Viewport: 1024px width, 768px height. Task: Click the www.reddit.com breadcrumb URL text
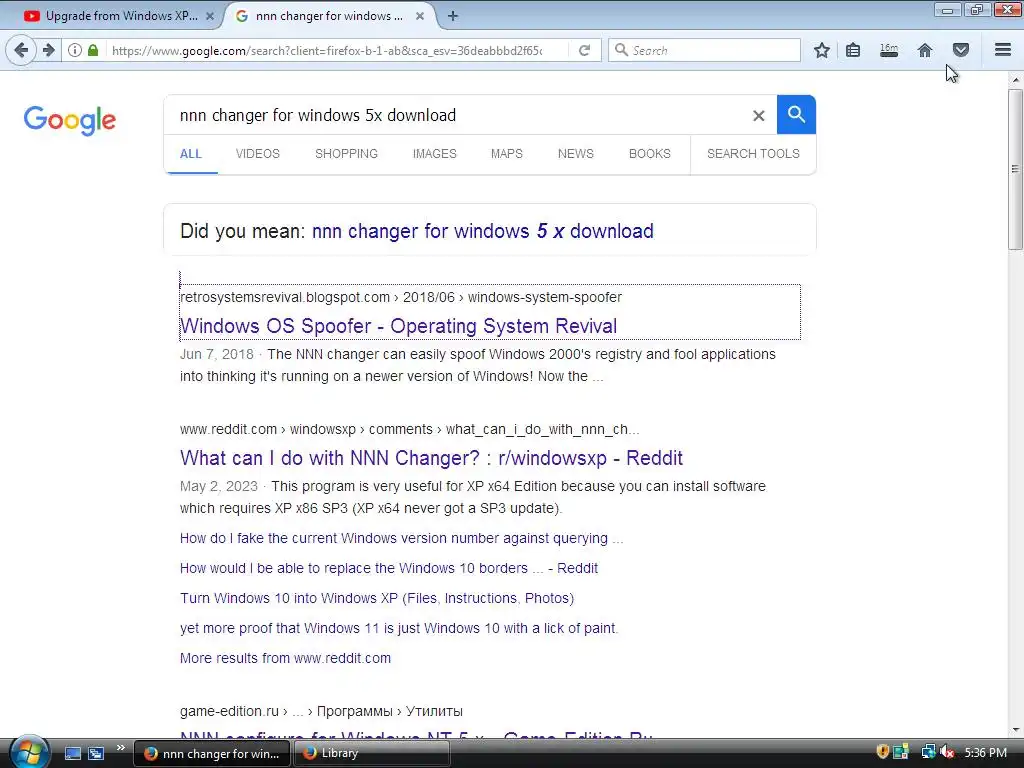click(x=409, y=429)
